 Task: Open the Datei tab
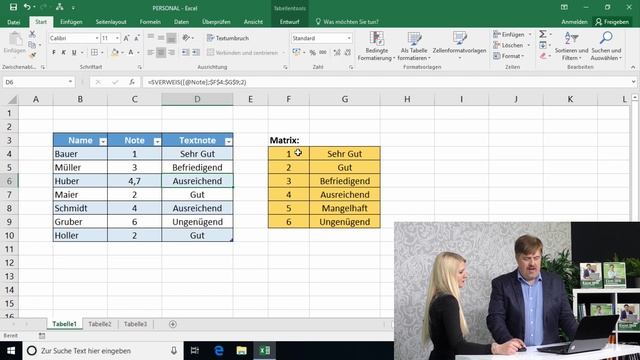pos(13,22)
